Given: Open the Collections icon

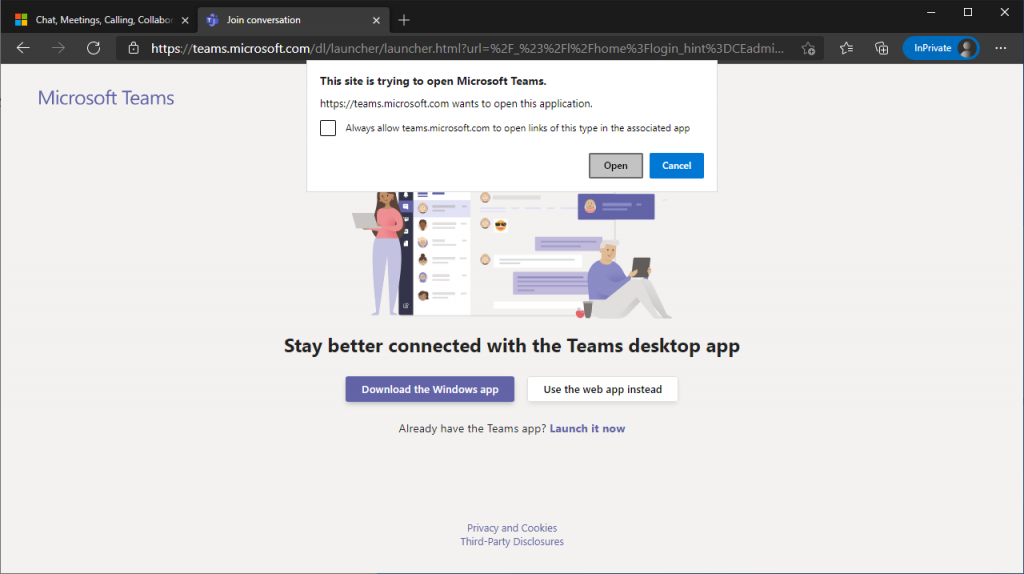Looking at the screenshot, I should click(x=882, y=48).
